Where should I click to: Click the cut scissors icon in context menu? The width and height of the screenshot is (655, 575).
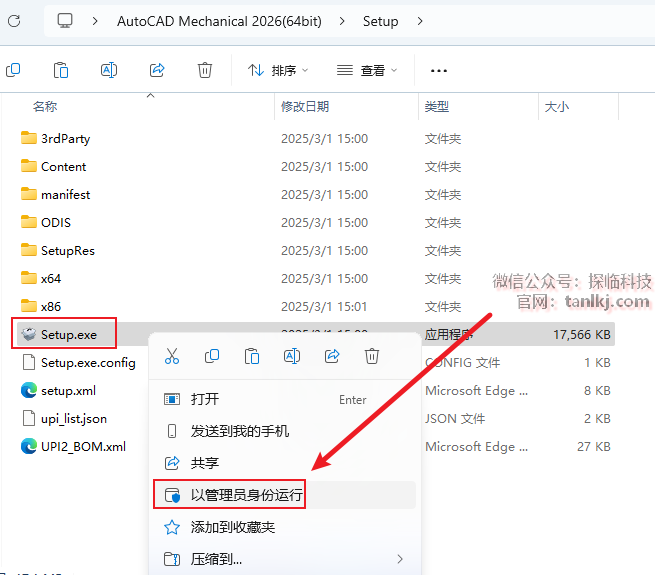pos(172,356)
